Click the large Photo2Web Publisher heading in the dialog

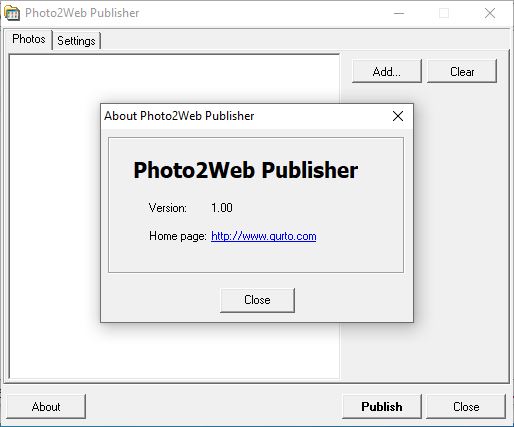246,170
